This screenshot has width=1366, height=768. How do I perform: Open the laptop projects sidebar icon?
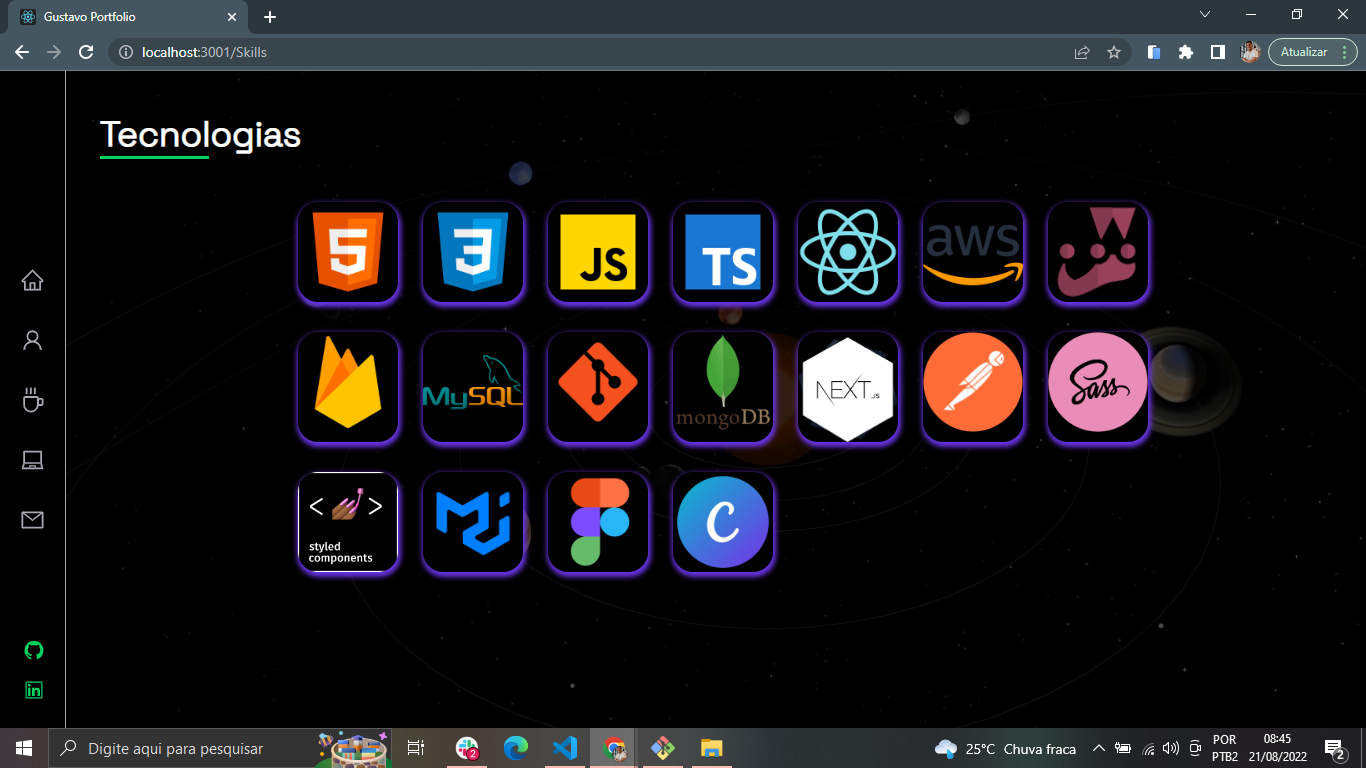pos(33,460)
